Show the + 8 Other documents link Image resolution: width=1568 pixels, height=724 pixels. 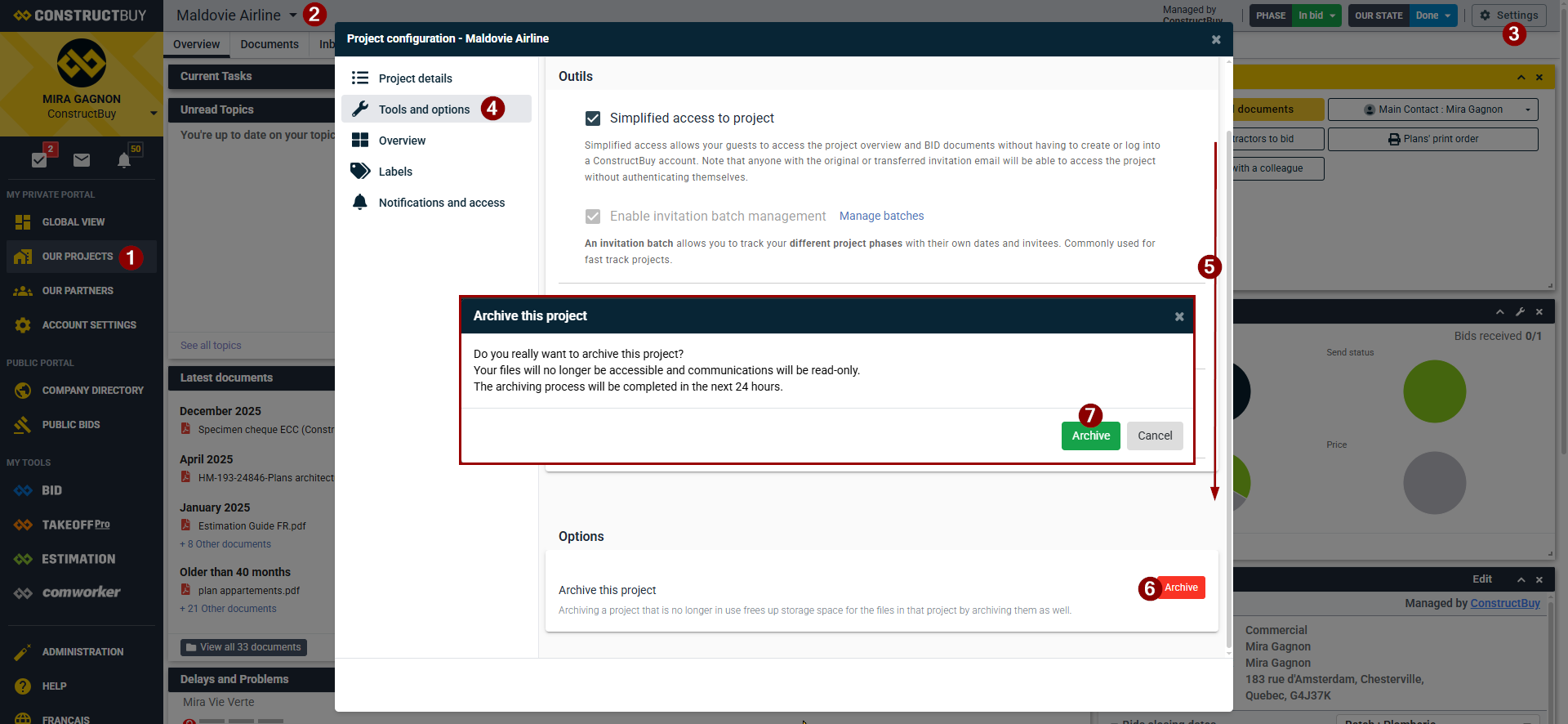[225, 545]
